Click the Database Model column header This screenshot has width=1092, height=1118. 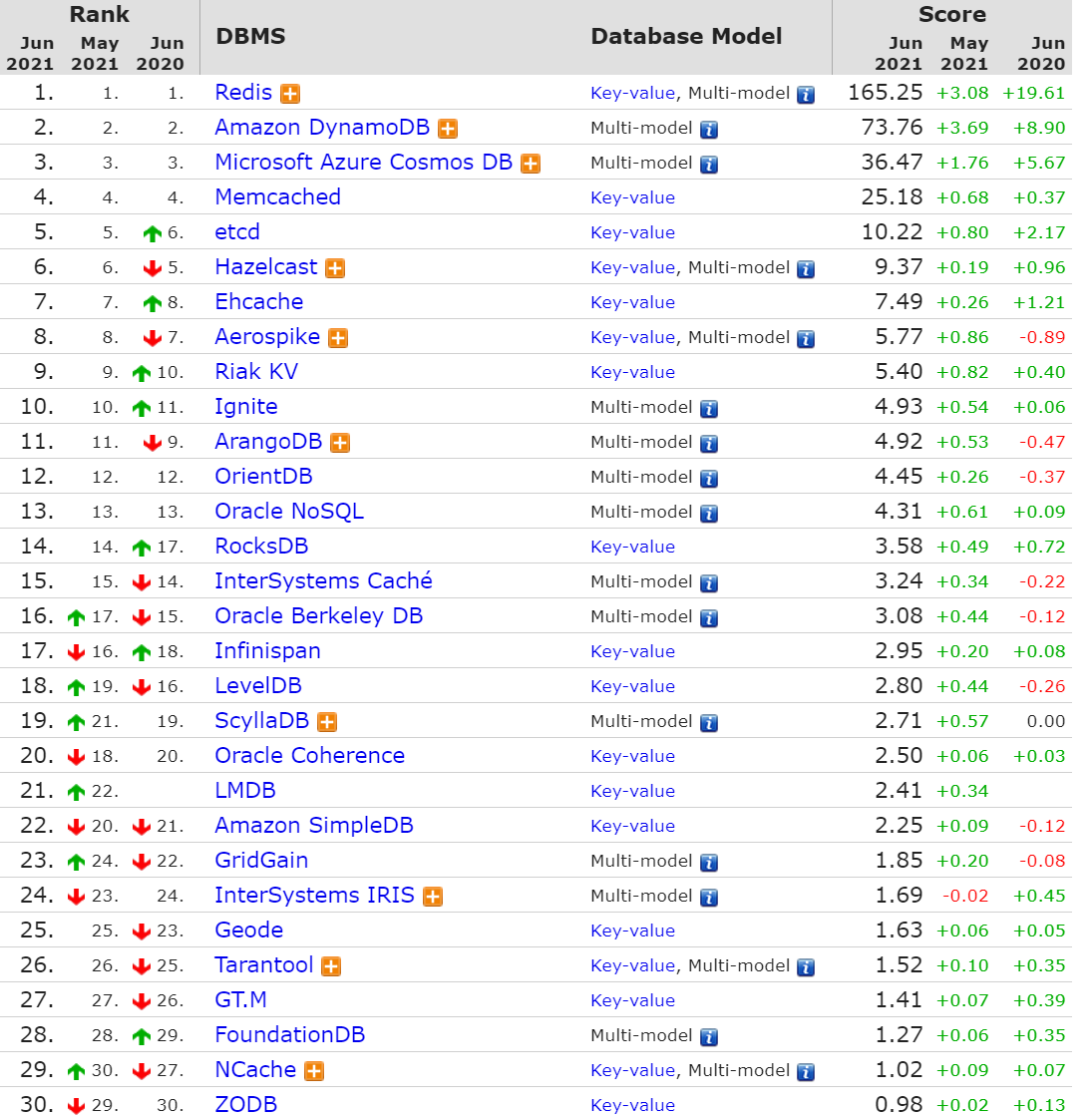(686, 36)
